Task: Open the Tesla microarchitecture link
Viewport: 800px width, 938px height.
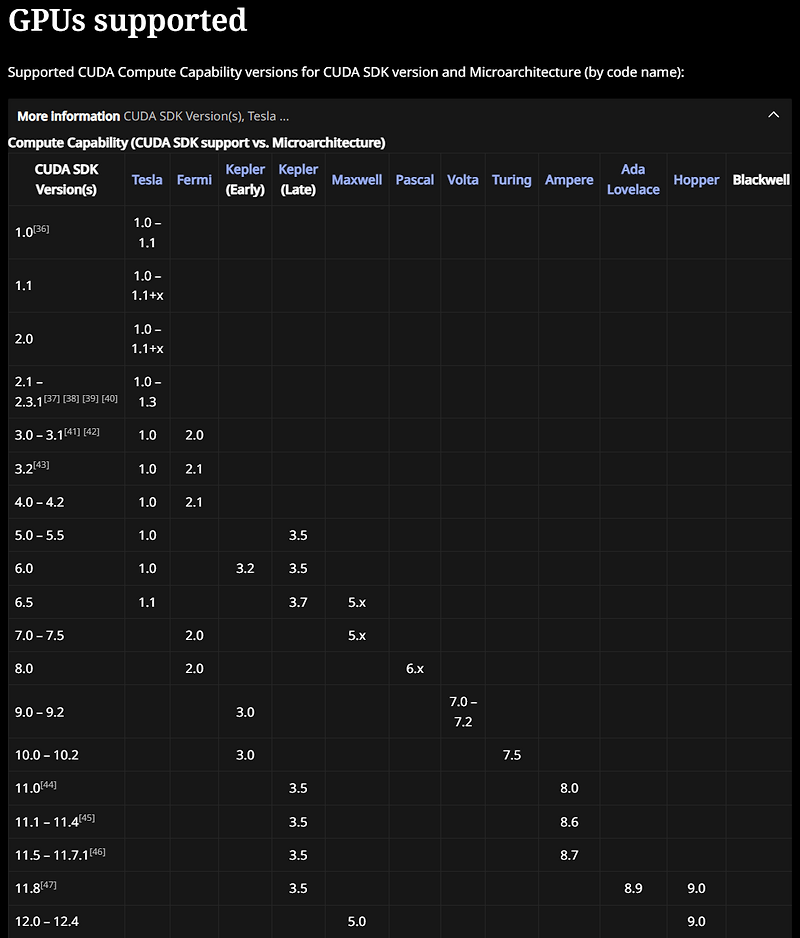Action: [147, 179]
